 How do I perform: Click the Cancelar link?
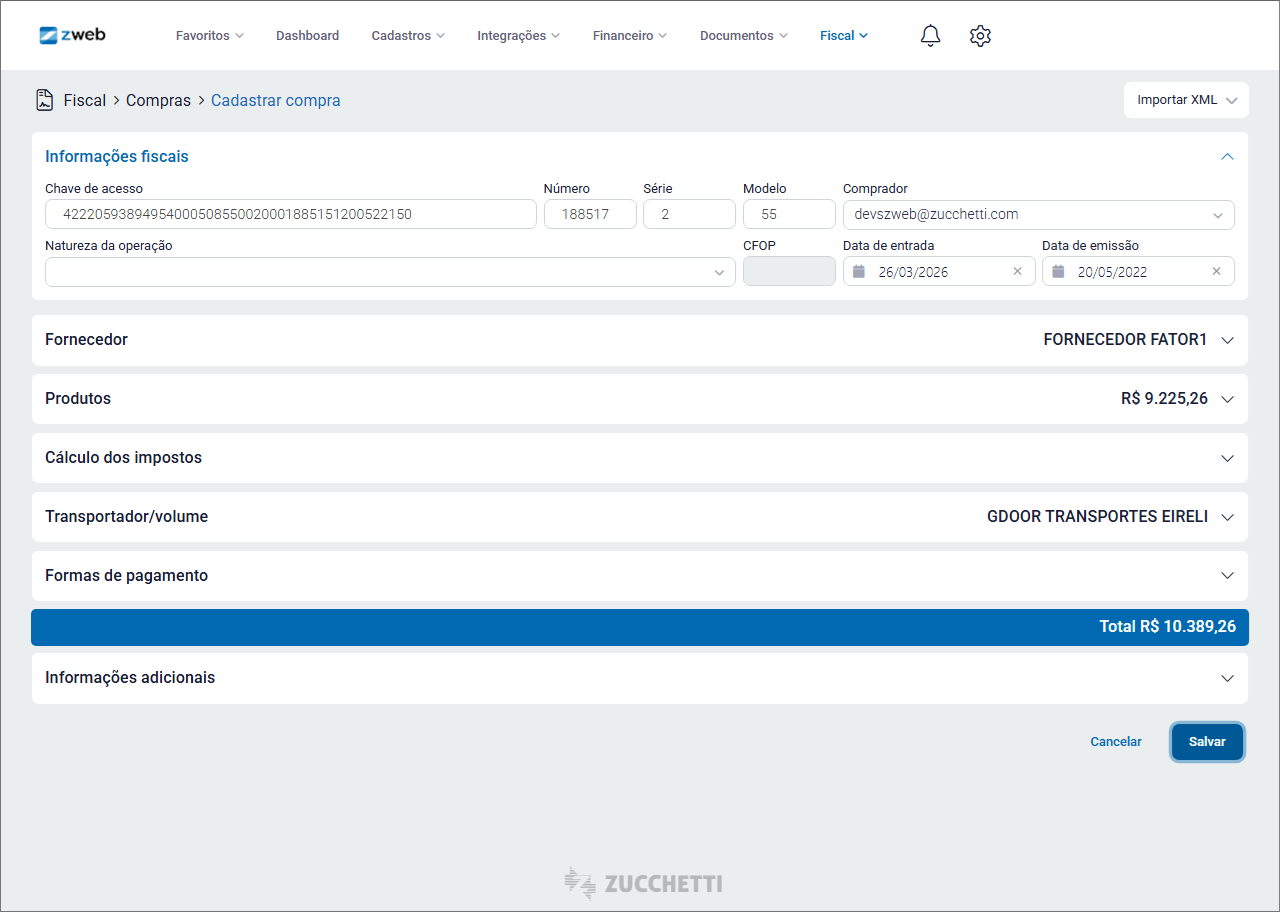(1115, 742)
